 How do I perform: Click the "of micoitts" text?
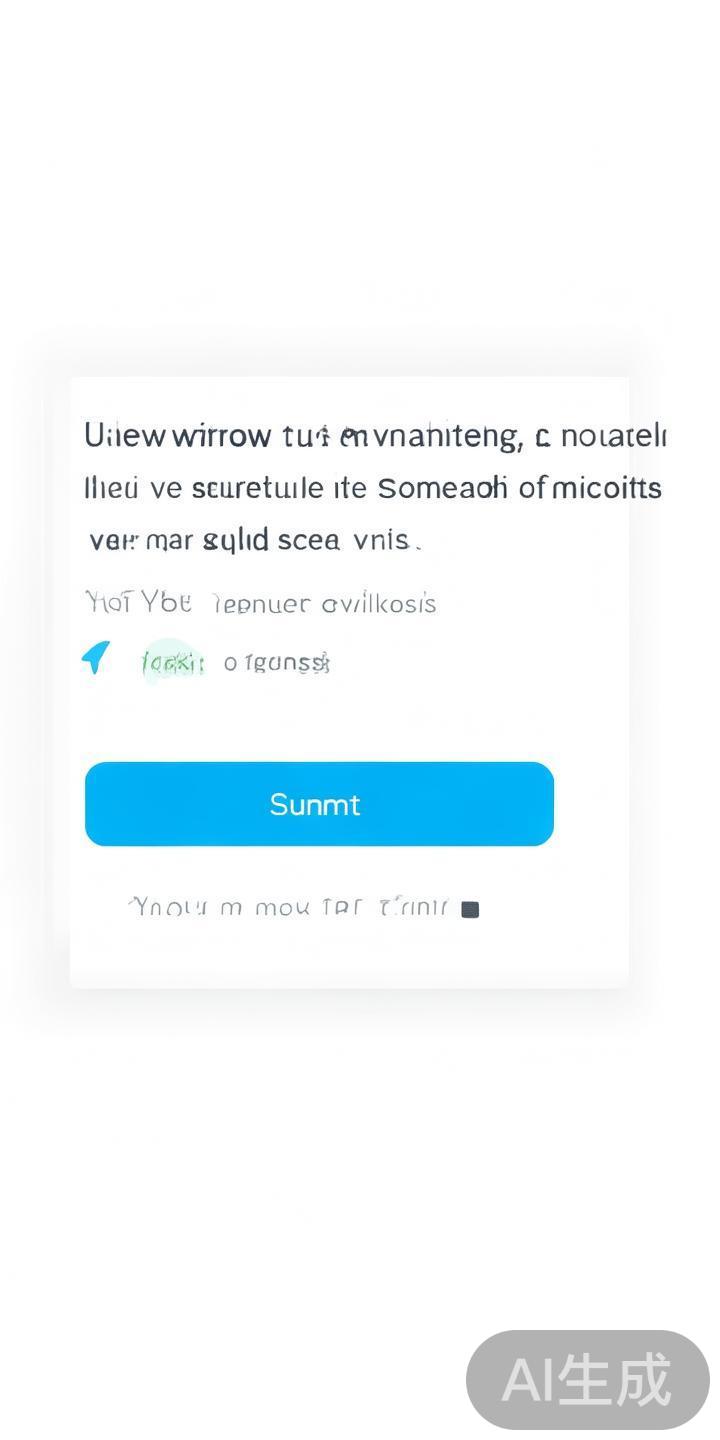point(591,488)
